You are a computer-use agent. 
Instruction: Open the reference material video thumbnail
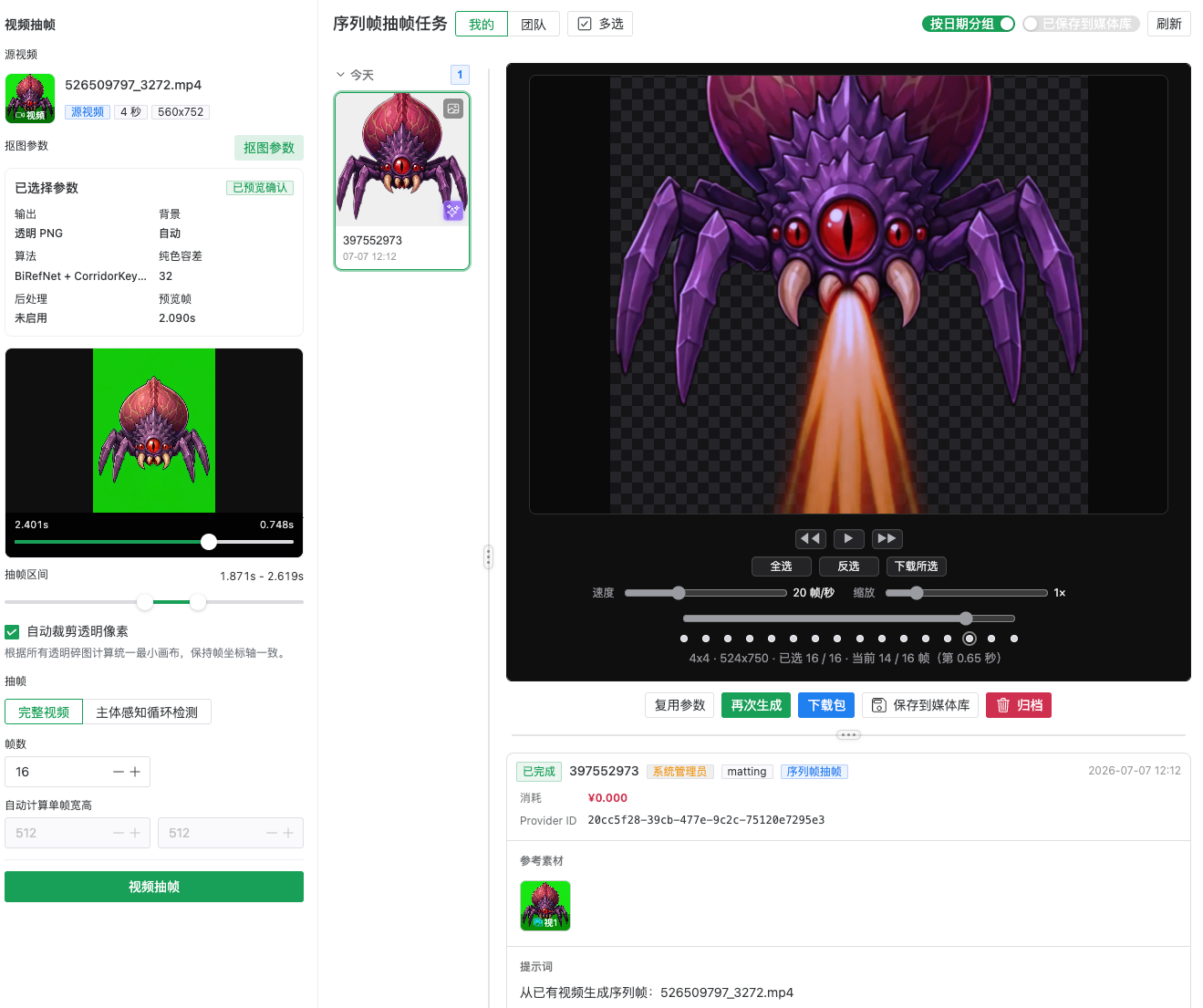pyautogui.click(x=545, y=906)
